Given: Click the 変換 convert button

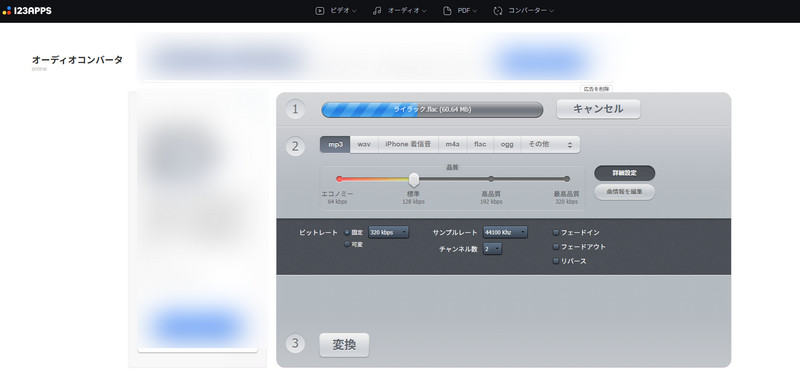Looking at the screenshot, I should click(344, 345).
